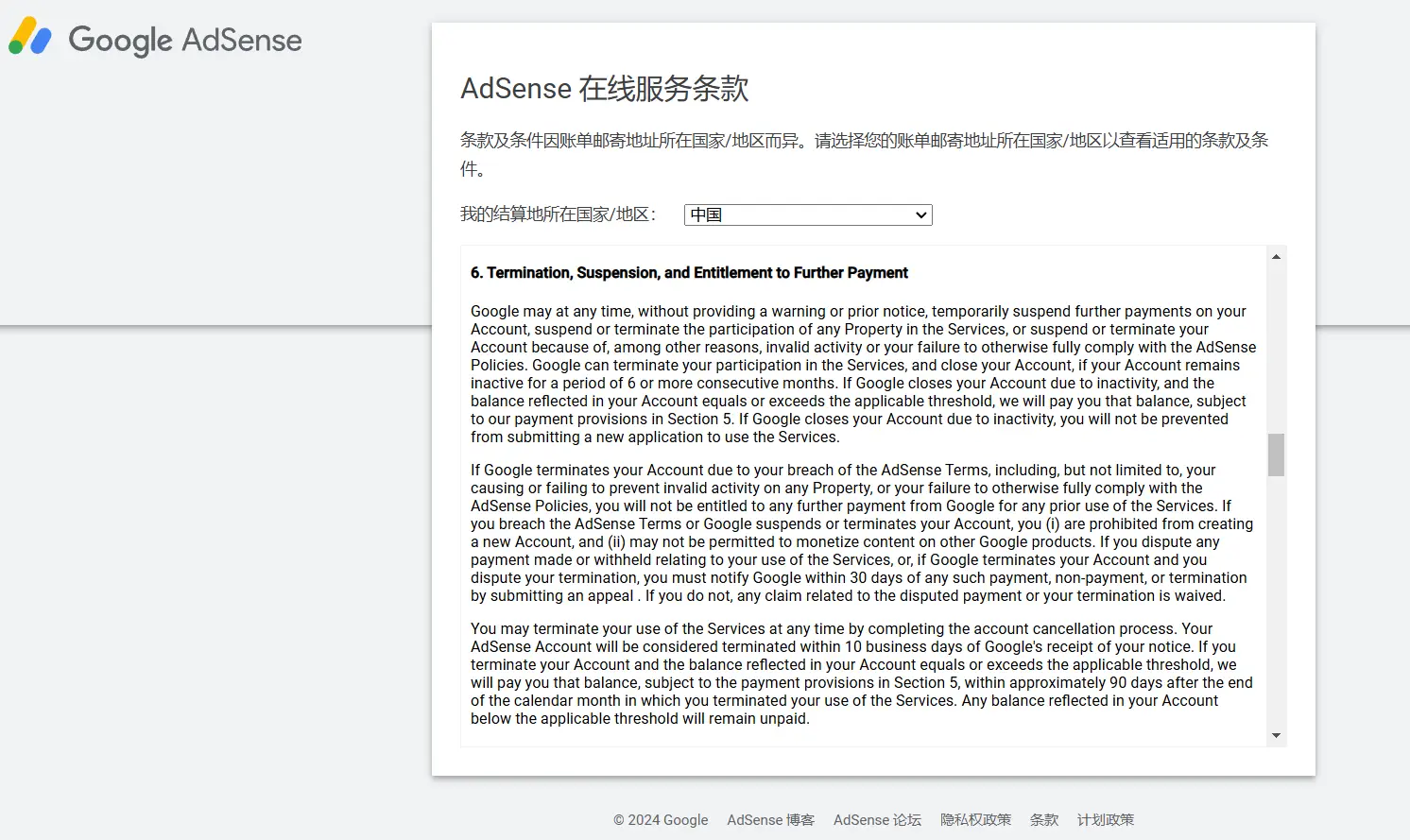Click the terms box scroll up arrow
This screenshot has height=840, width=1410.
click(1276, 257)
